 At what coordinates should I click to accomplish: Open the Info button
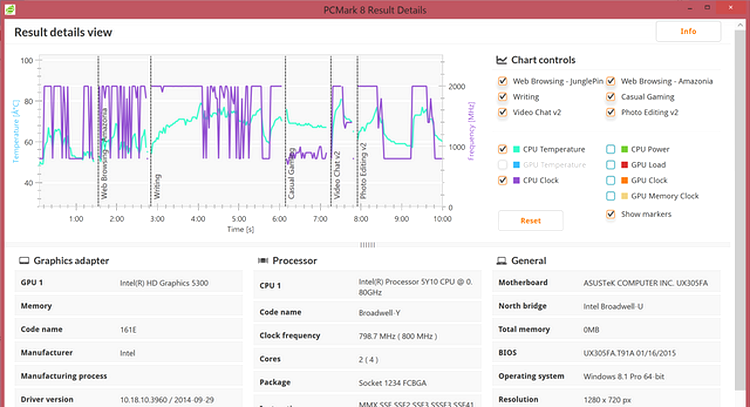(x=688, y=32)
